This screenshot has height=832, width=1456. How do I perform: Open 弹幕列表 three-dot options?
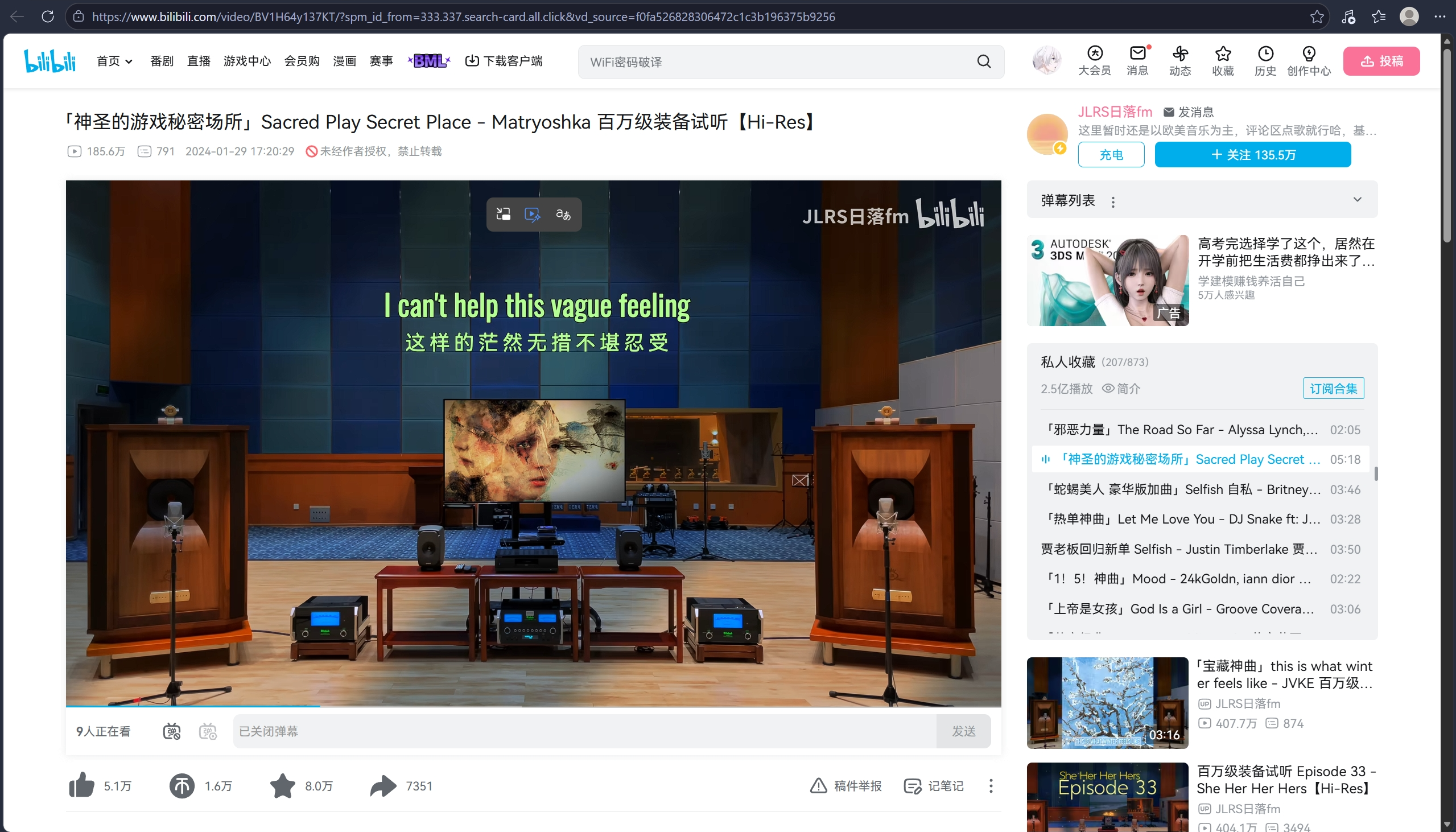(x=1113, y=201)
